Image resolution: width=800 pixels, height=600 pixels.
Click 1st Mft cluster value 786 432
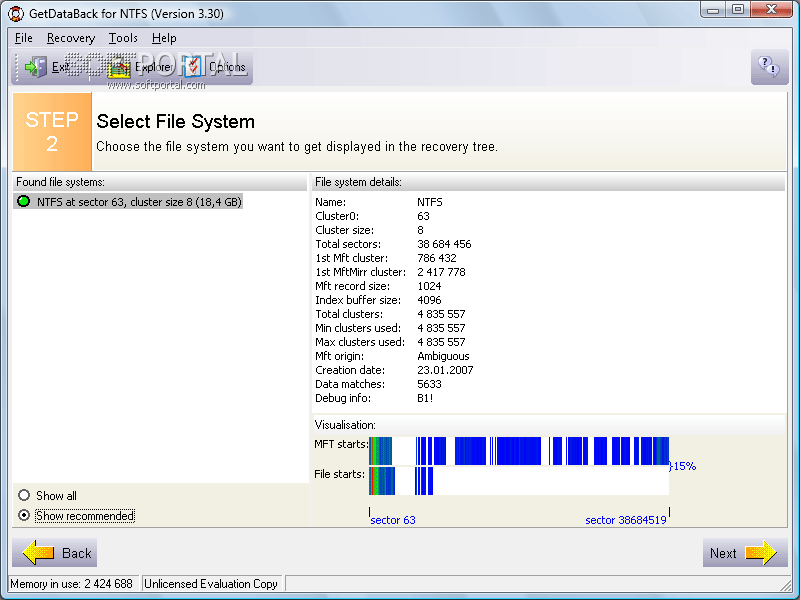(437, 258)
